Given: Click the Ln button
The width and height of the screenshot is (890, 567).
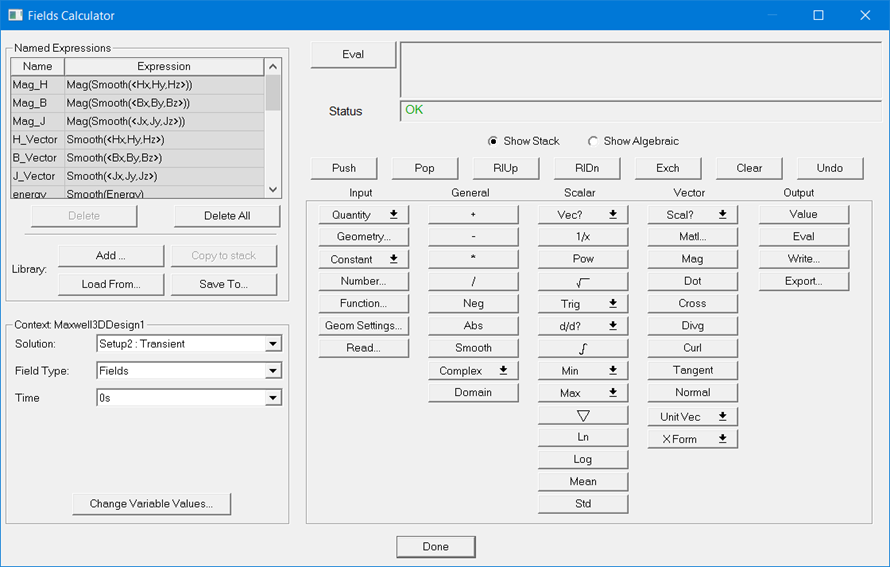Looking at the screenshot, I should click(583, 438).
